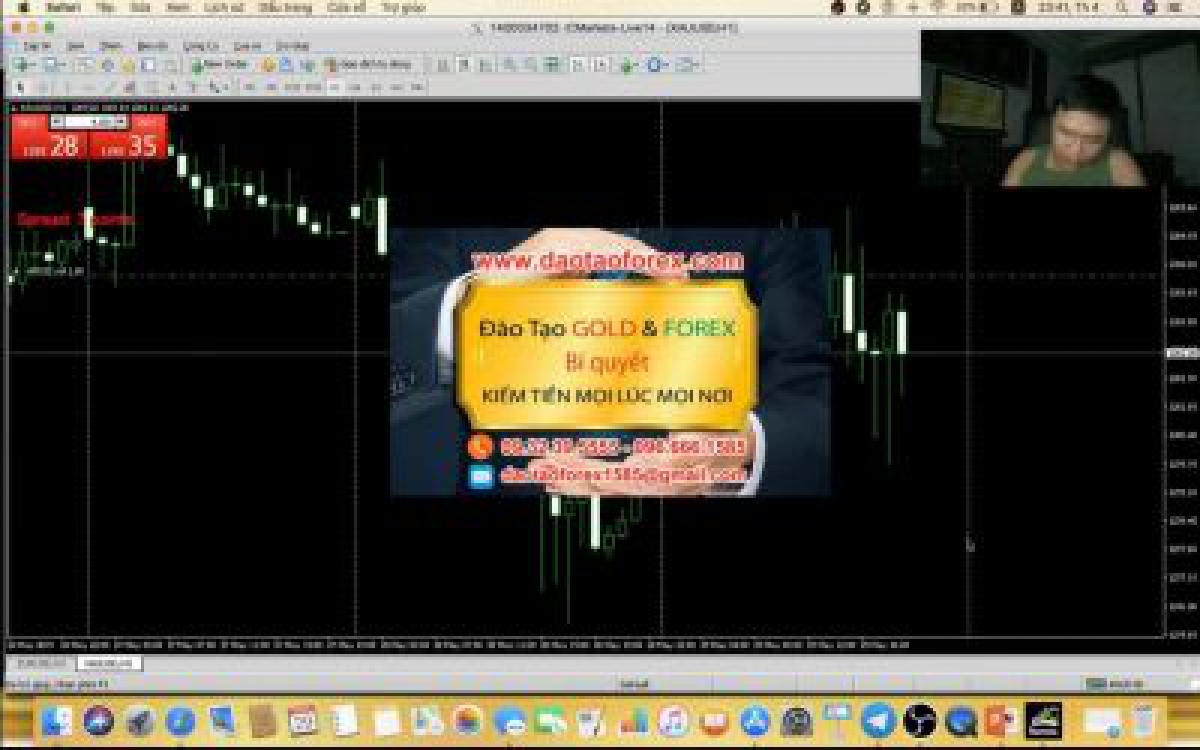Switch to the second chart tab at the bottom
Viewport: 1200px width, 750px height.
point(109,663)
